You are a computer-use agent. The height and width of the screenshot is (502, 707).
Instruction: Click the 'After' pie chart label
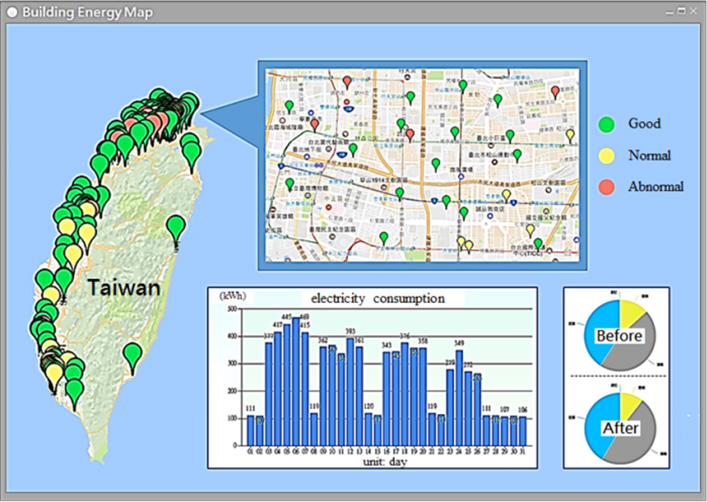(620, 428)
